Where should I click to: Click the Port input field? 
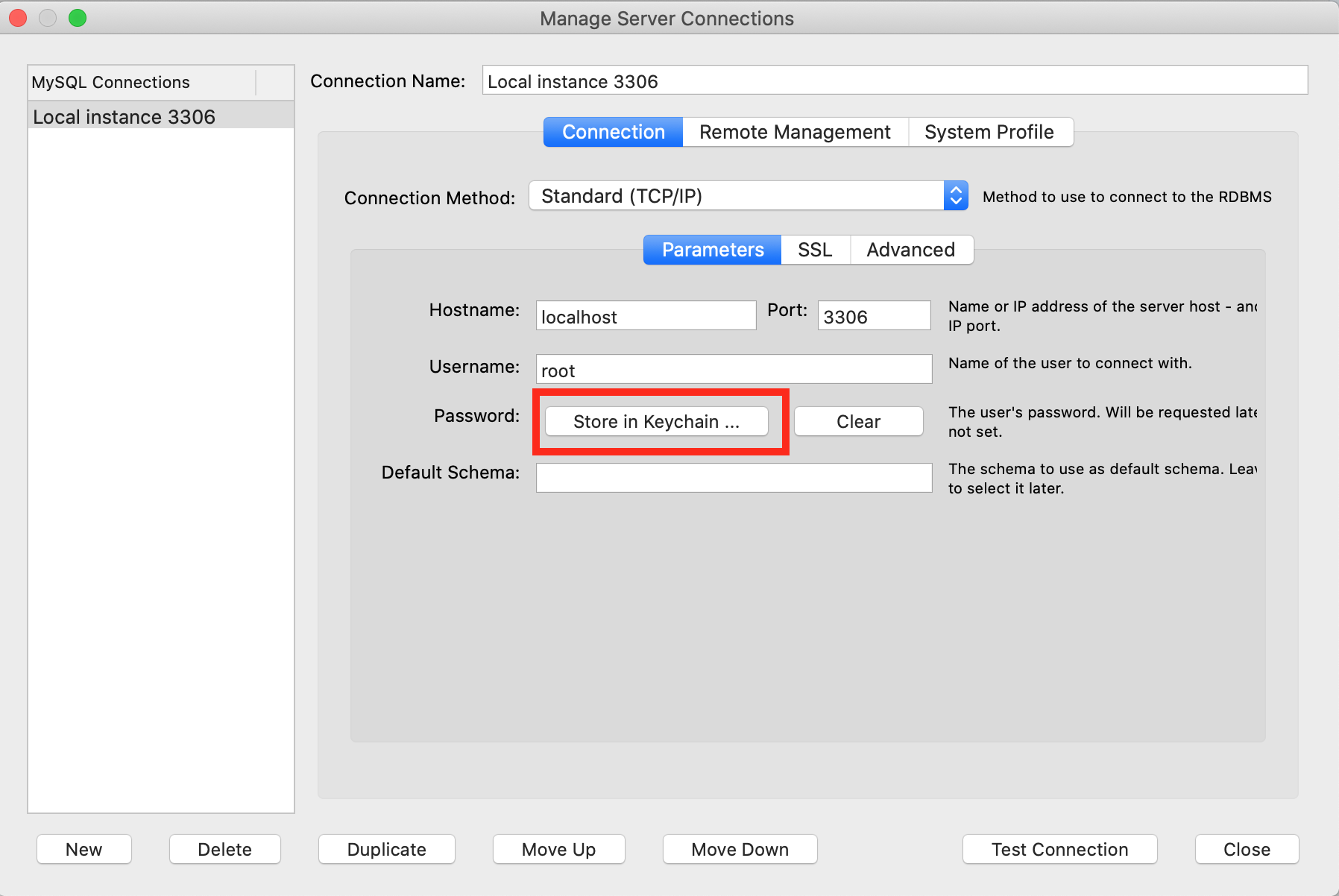pyautogui.click(x=874, y=316)
